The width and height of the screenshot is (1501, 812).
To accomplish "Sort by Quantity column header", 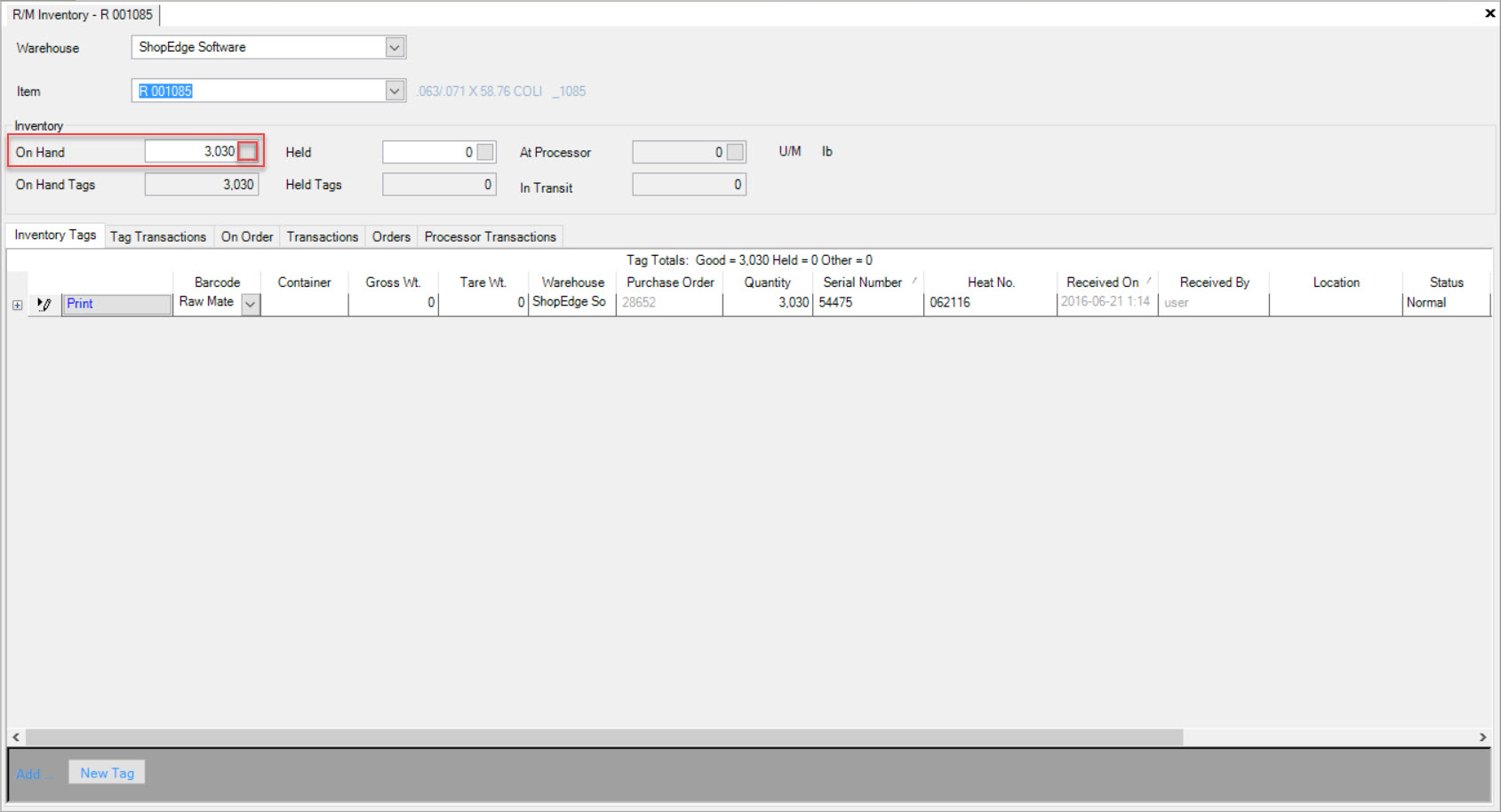I will pyautogui.click(x=768, y=282).
